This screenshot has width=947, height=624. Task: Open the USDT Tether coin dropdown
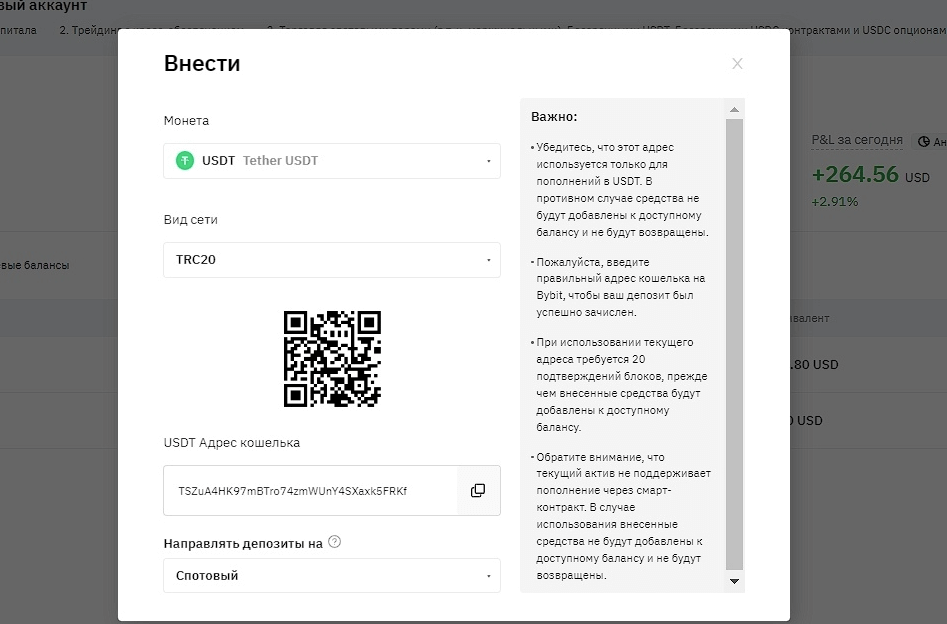point(330,160)
